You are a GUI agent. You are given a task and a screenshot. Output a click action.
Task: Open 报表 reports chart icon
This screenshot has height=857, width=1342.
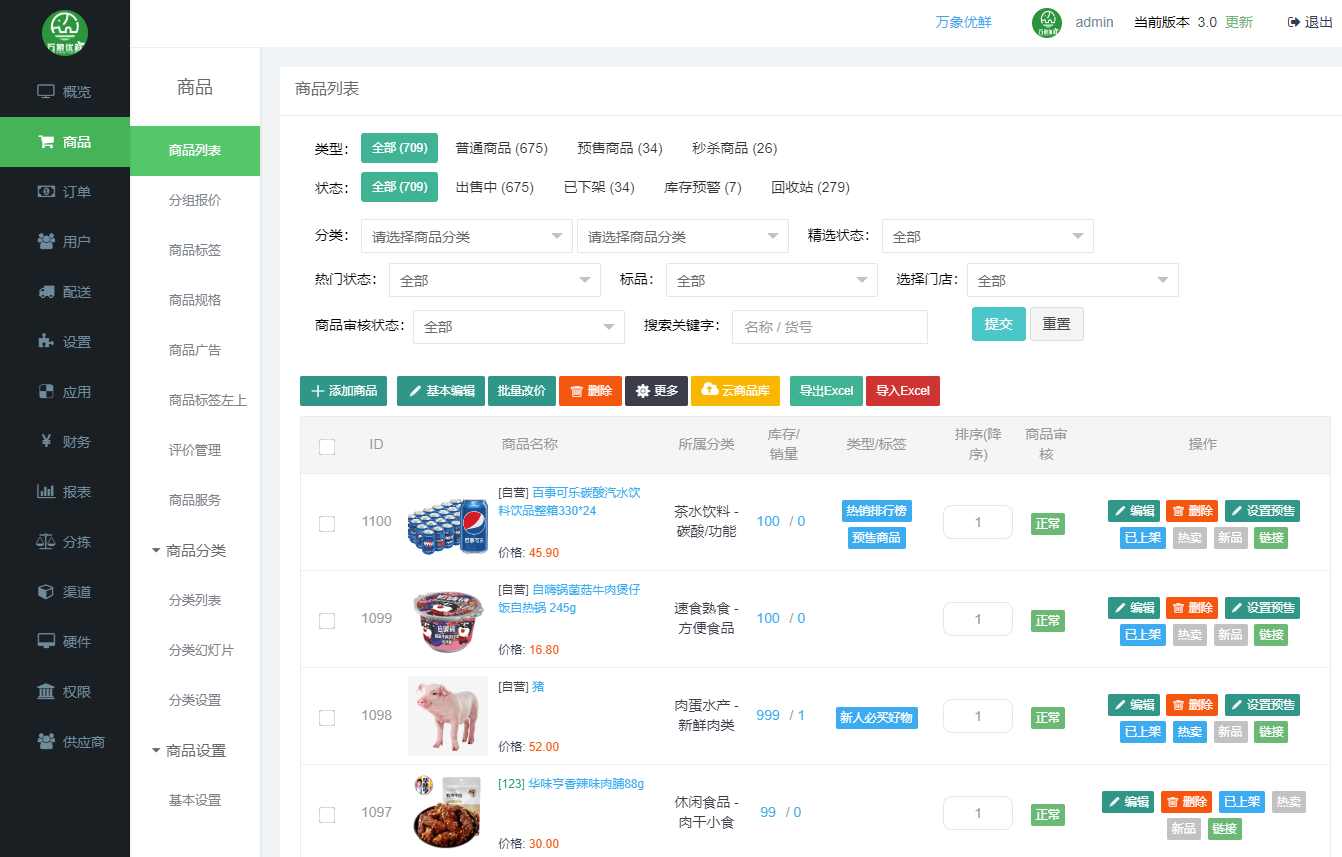[x=46, y=492]
